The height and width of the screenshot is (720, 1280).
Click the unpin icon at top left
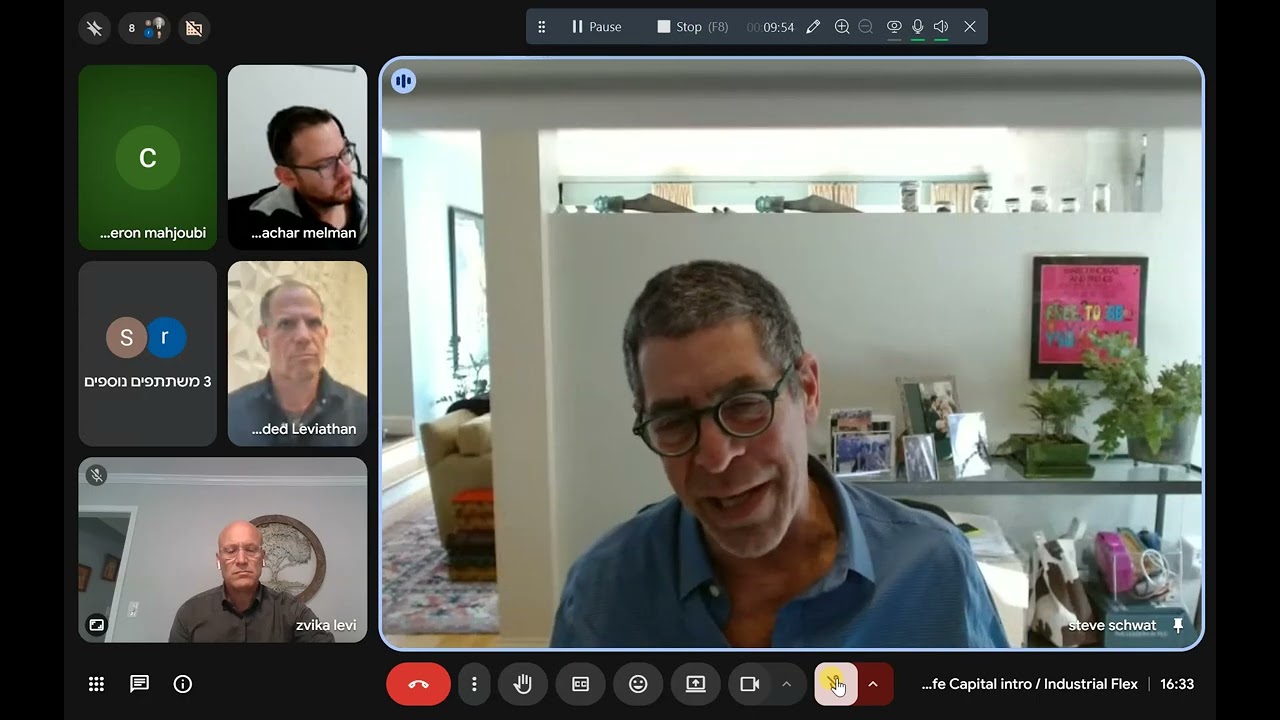[x=94, y=28]
